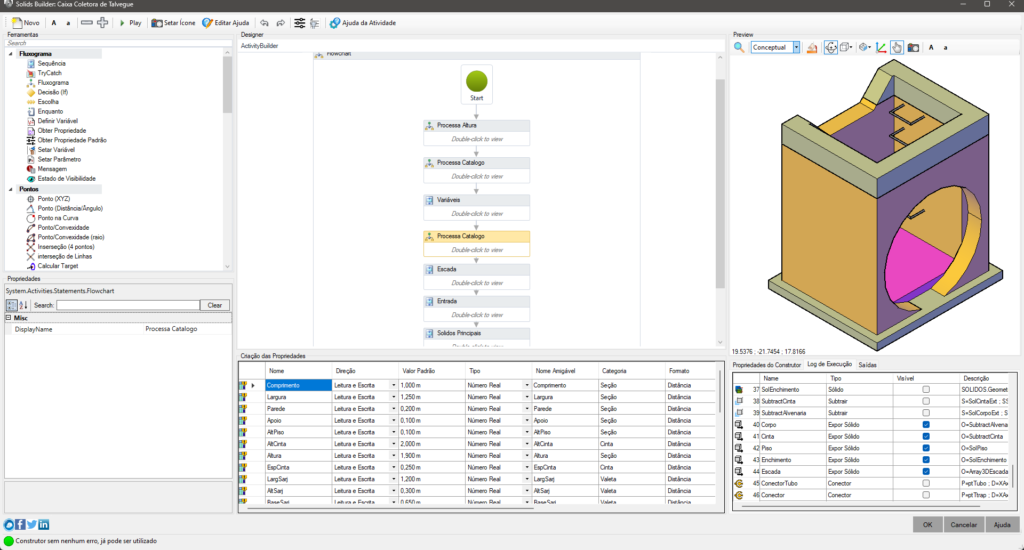Viewport: 1024px width, 550px height.
Task: Click the large 'A' icon in Preview toolbar
Action: [931, 47]
